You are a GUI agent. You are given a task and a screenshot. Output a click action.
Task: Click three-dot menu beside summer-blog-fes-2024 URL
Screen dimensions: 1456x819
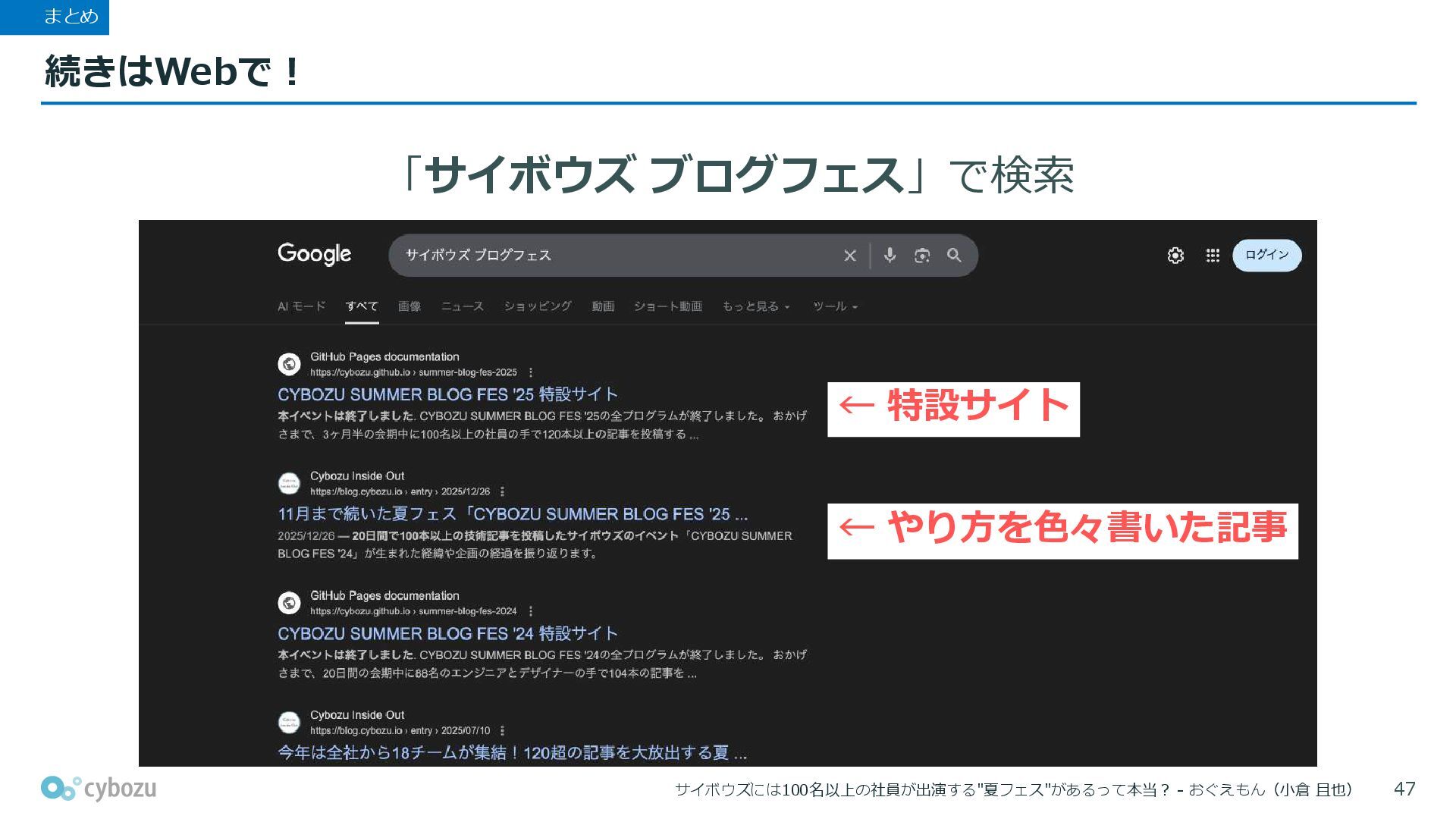[531, 611]
